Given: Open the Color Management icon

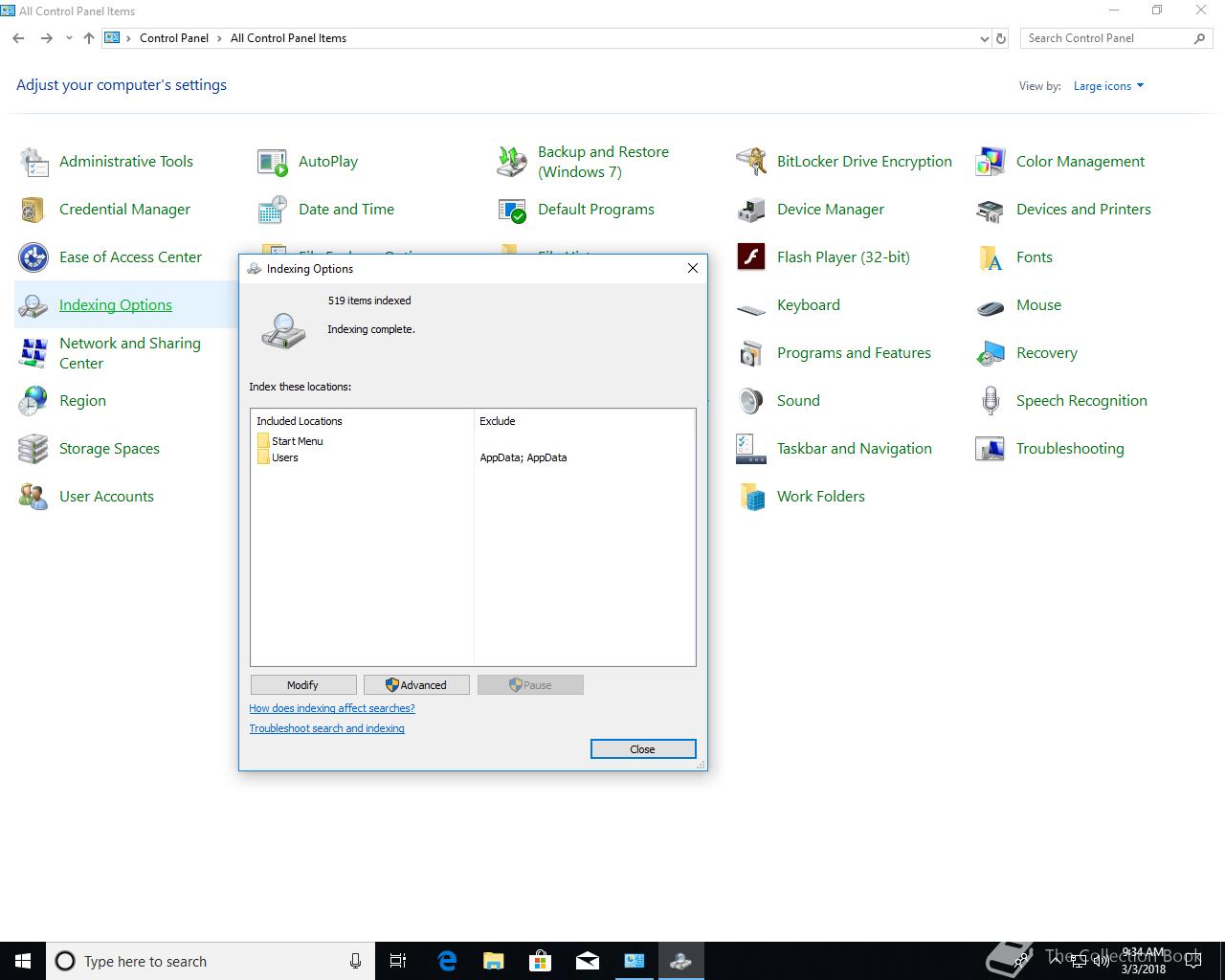Looking at the screenshot, I should (x=991, y=162).
